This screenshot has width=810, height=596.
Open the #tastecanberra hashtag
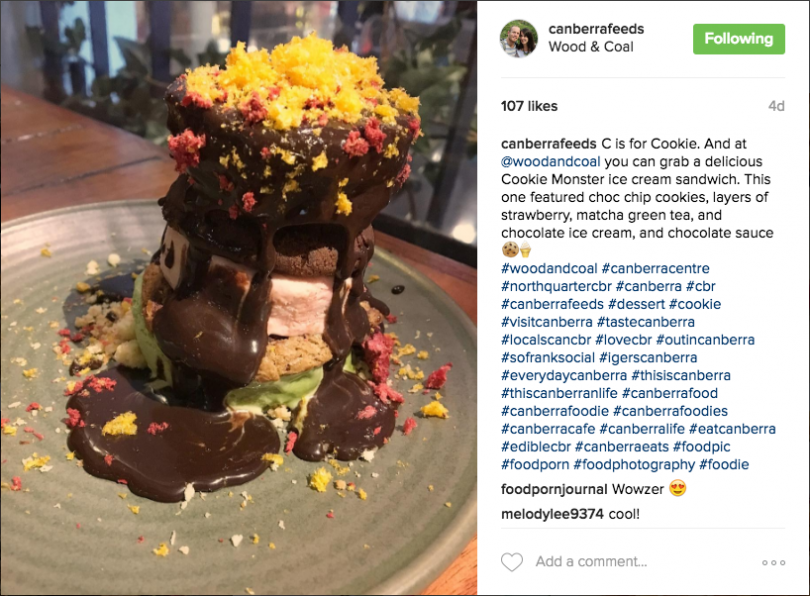coord(646,322)
